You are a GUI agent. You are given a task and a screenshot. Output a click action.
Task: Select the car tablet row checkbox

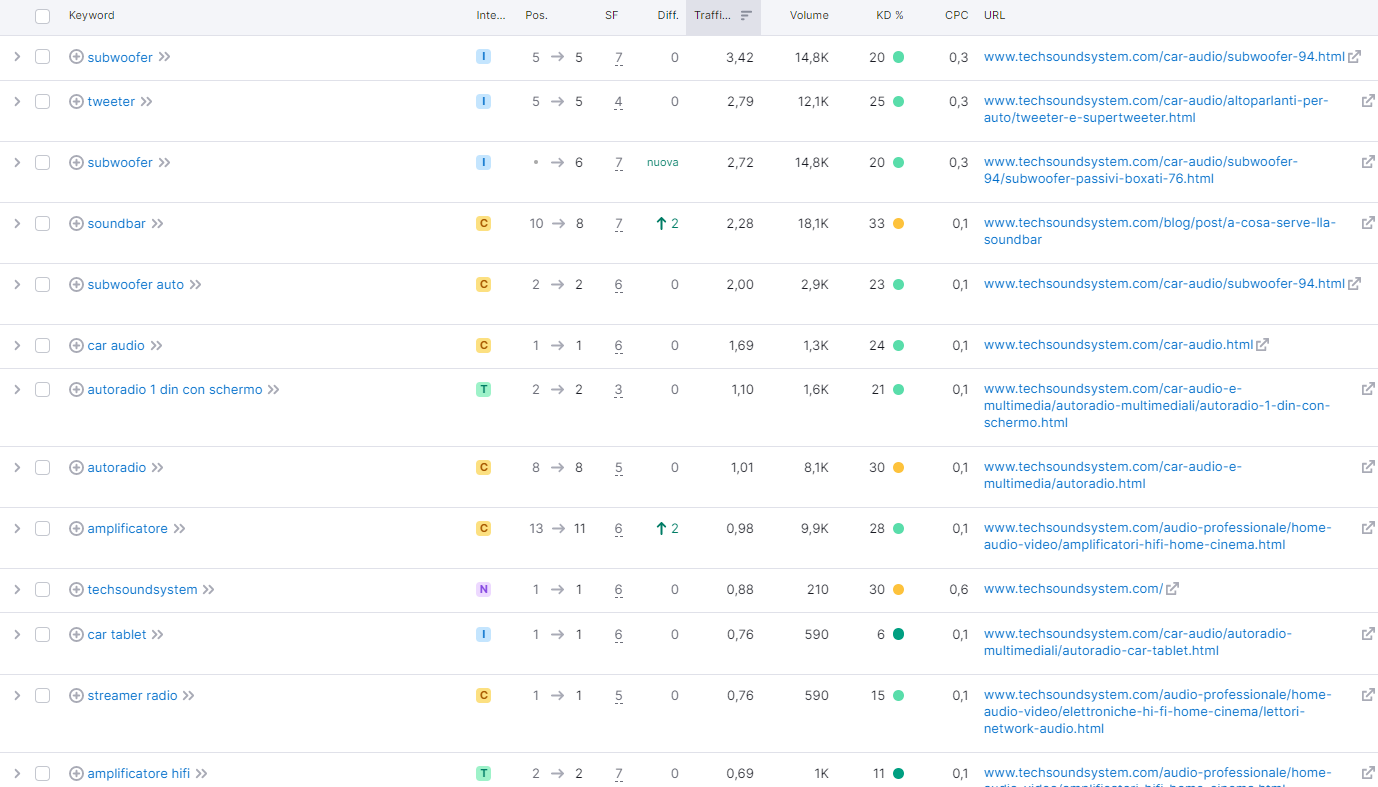click(x=42, y=634)
